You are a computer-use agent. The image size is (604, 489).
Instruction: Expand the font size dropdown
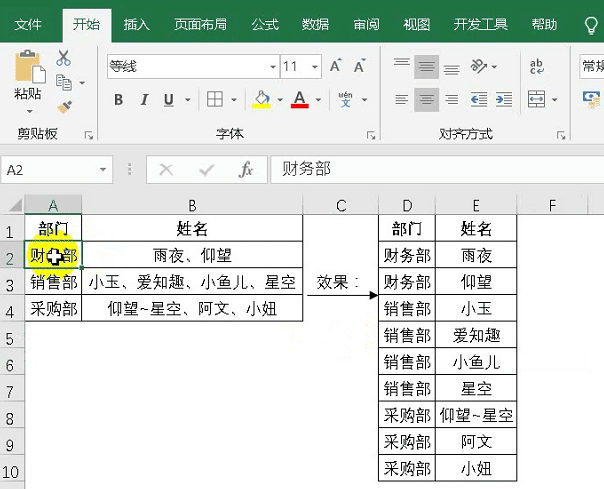[x=315, y=67]
